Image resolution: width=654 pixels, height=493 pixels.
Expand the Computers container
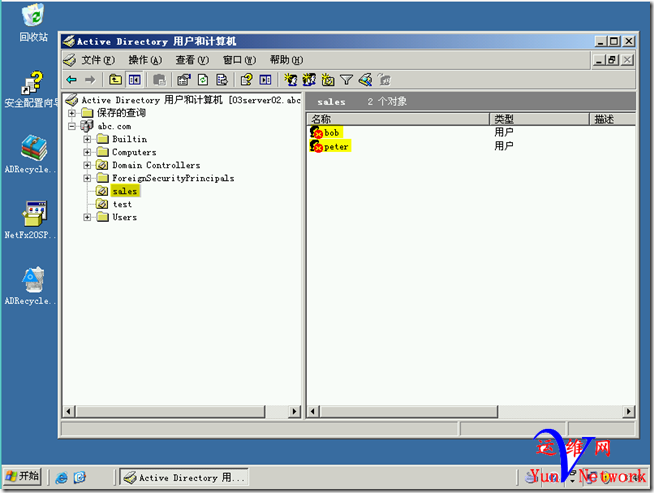pyautogui.click(x=87, y=152)
